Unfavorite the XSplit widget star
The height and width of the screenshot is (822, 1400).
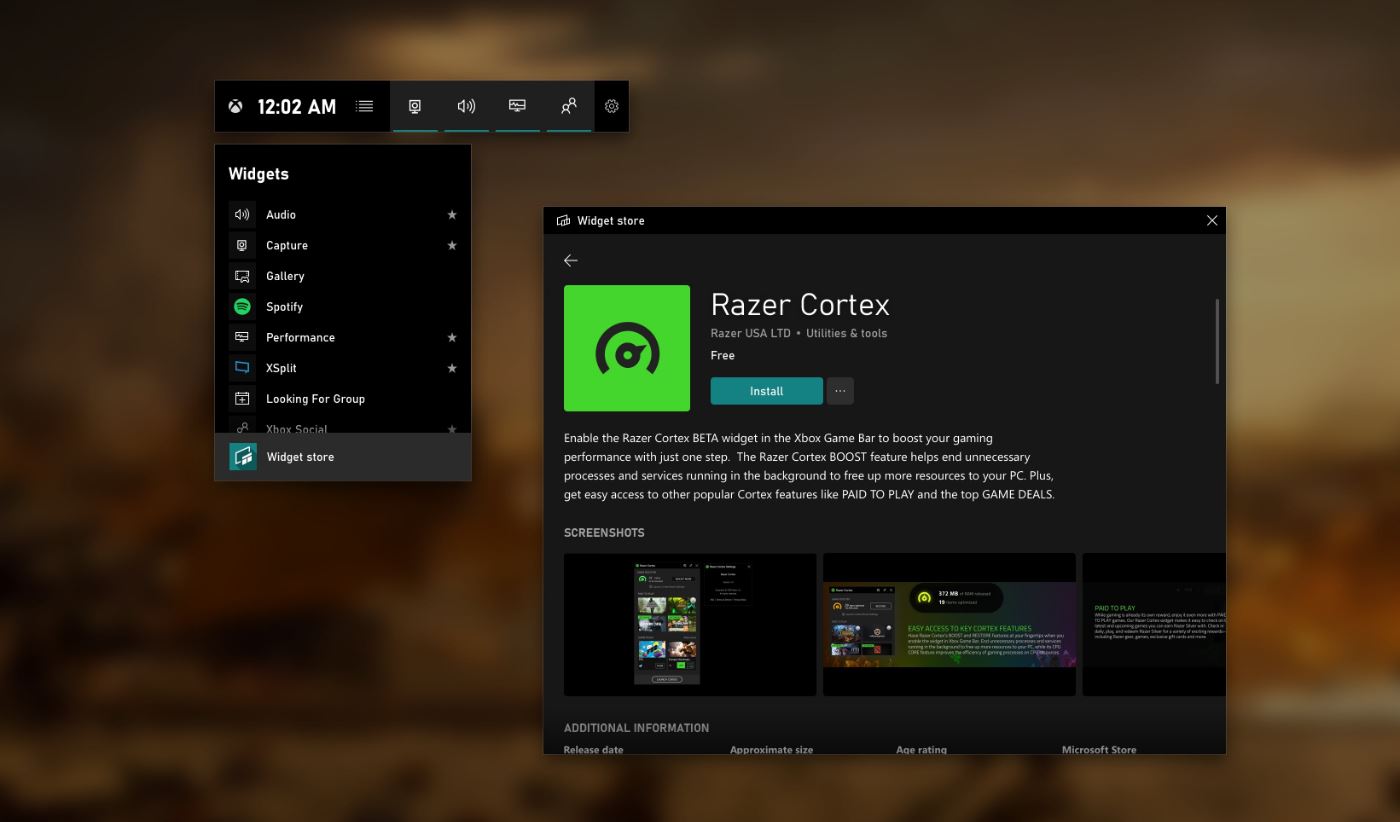tap(452, 368)
